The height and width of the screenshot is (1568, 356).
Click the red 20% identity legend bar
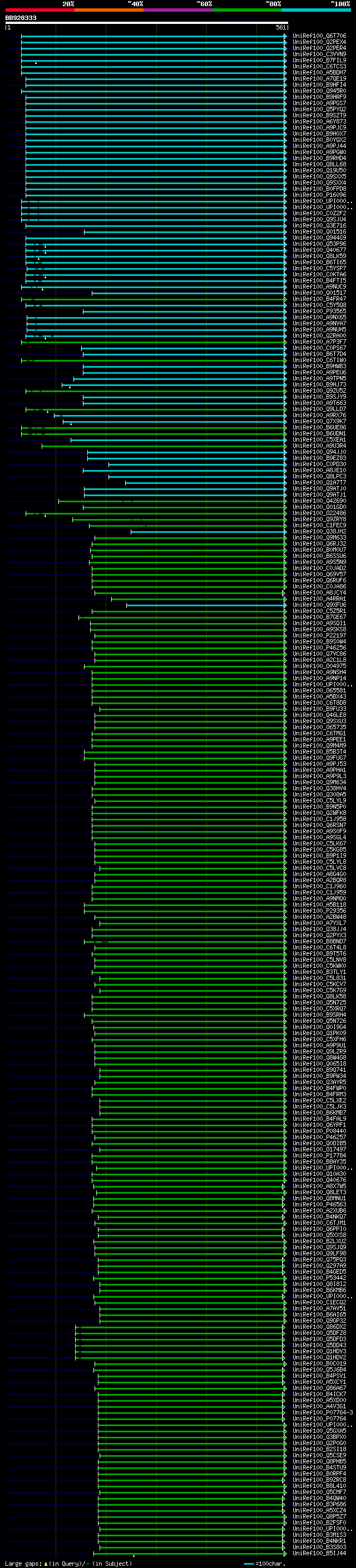pos(39,10)
